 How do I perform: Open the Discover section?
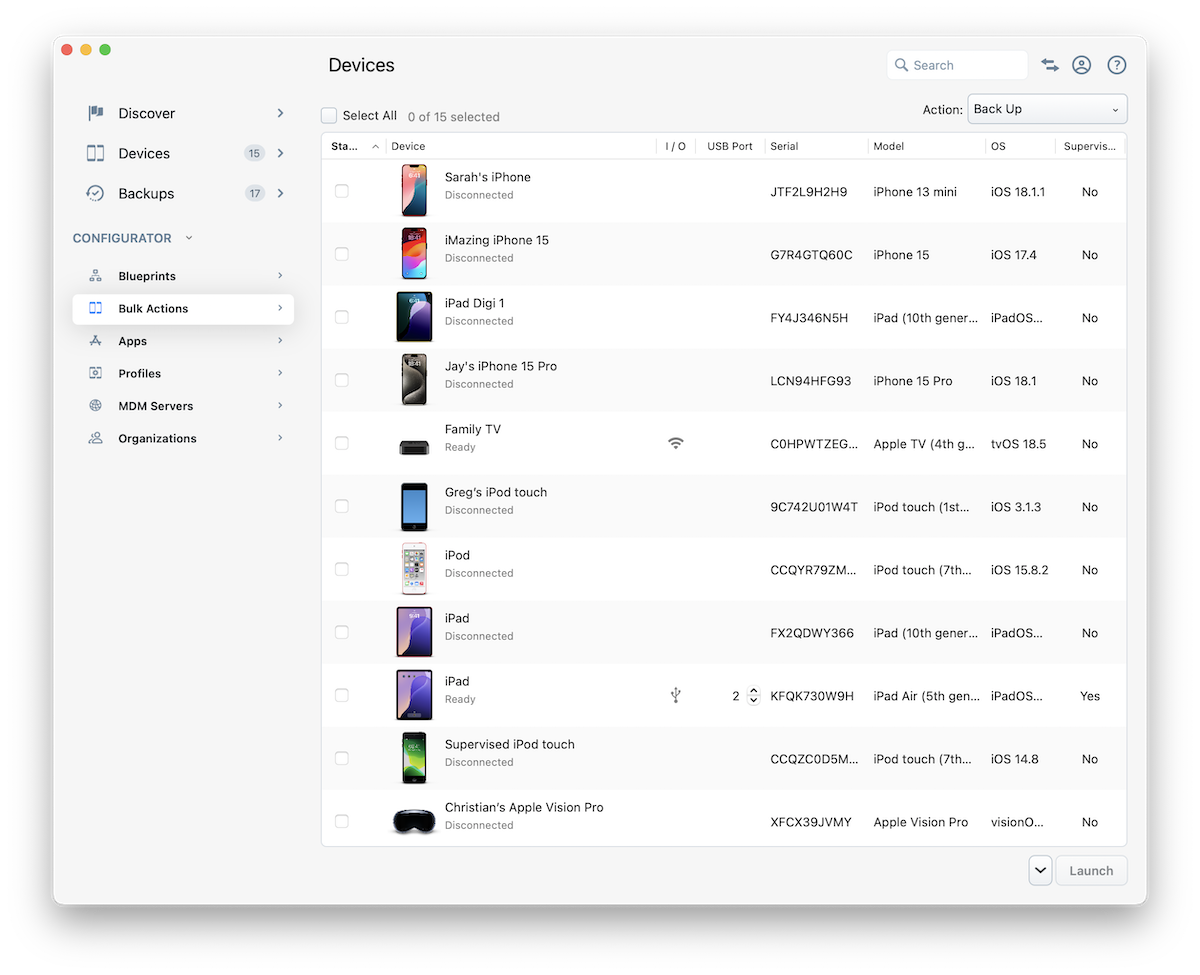click(146, 113)
